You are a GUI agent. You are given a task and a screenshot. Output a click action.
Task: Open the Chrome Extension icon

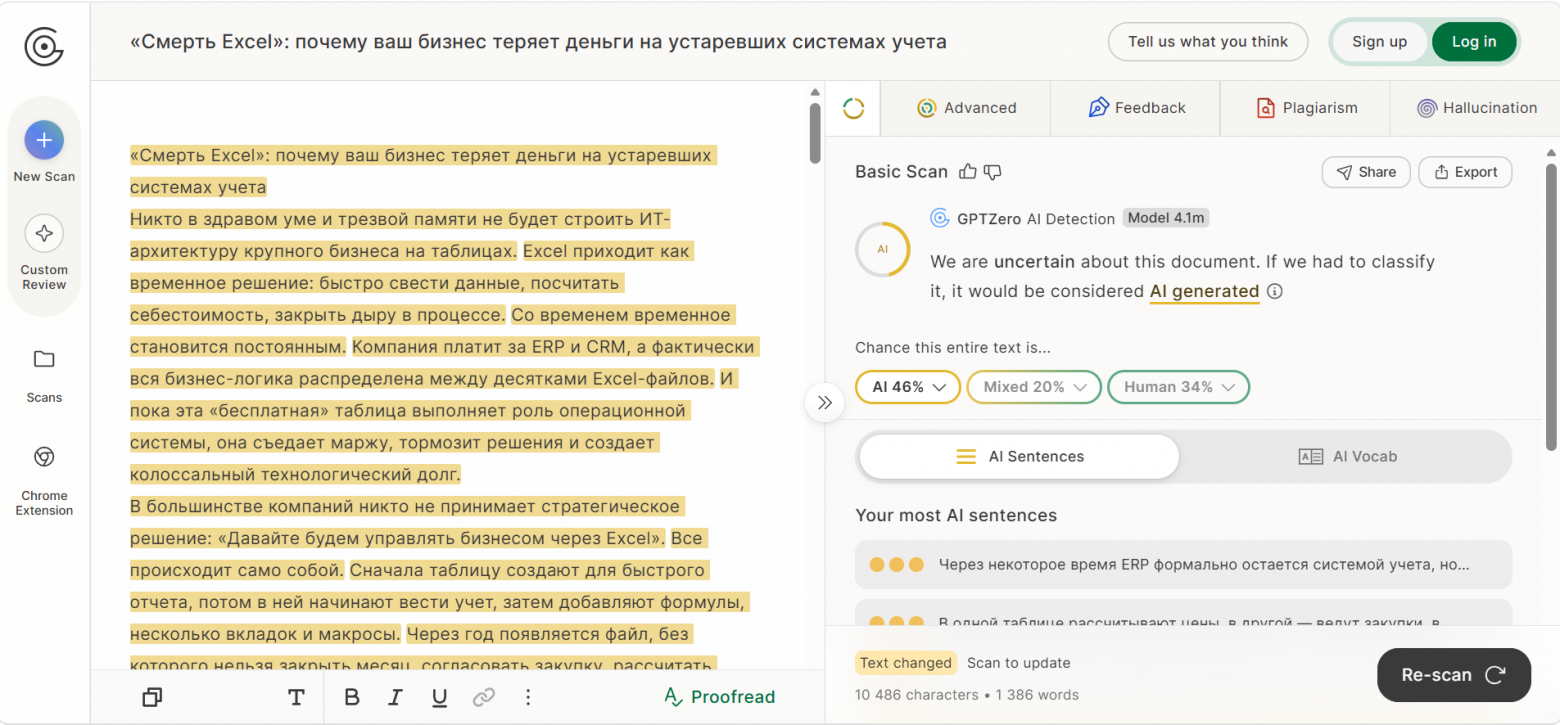tap(44, 457)
